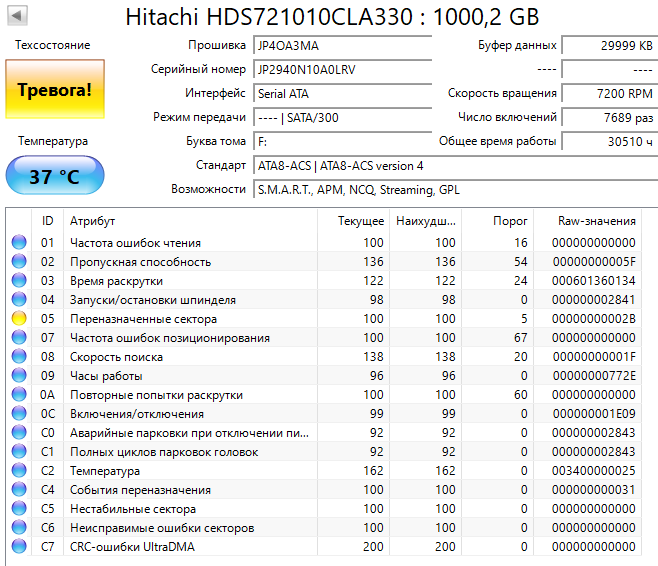Click the Общее время работы field 30510 ч
Screen dimensions: 658x566
coord(610,141)
